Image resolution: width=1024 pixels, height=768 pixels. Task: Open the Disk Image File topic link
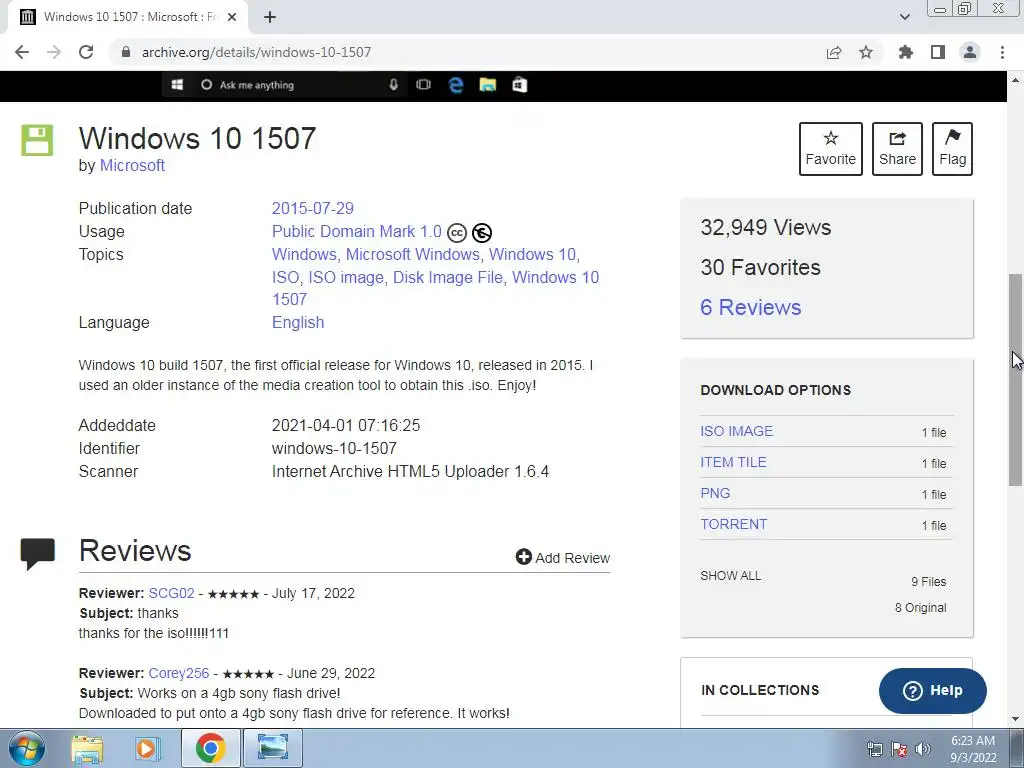(448, 278)
